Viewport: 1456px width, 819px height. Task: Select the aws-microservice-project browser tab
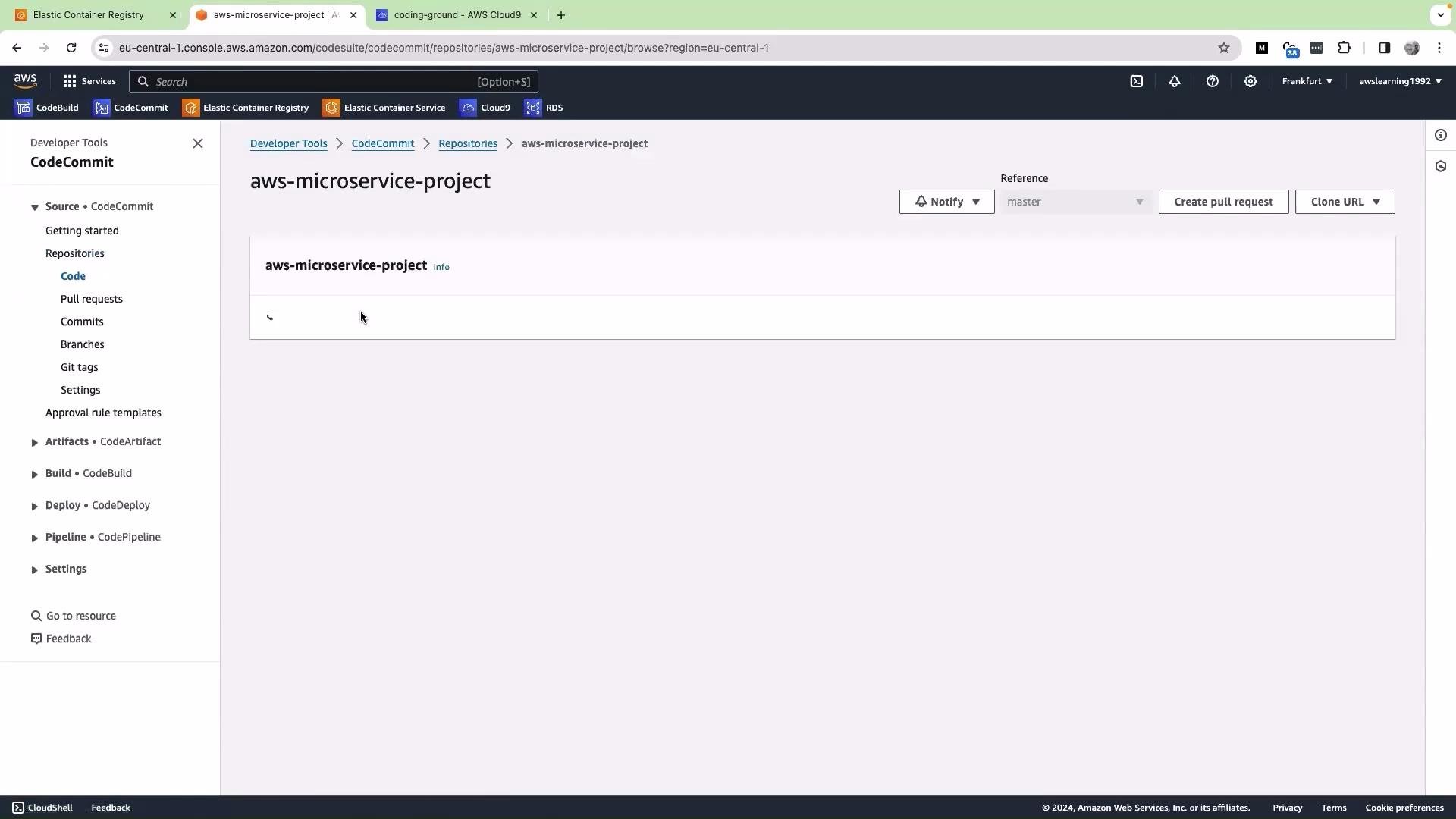pyautogui.click(x=275, y=15)
